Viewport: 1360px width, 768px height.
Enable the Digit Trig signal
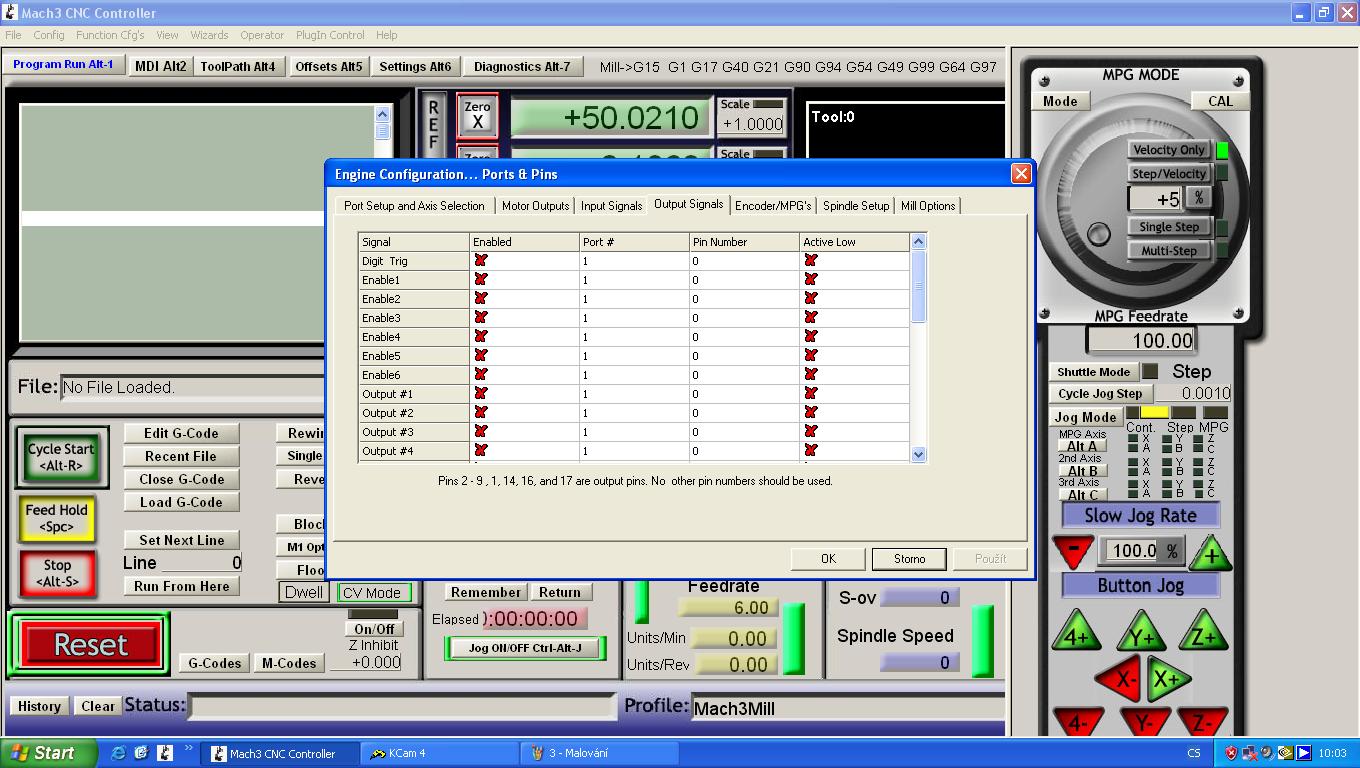pyautogui.click(x=481, y=261)
